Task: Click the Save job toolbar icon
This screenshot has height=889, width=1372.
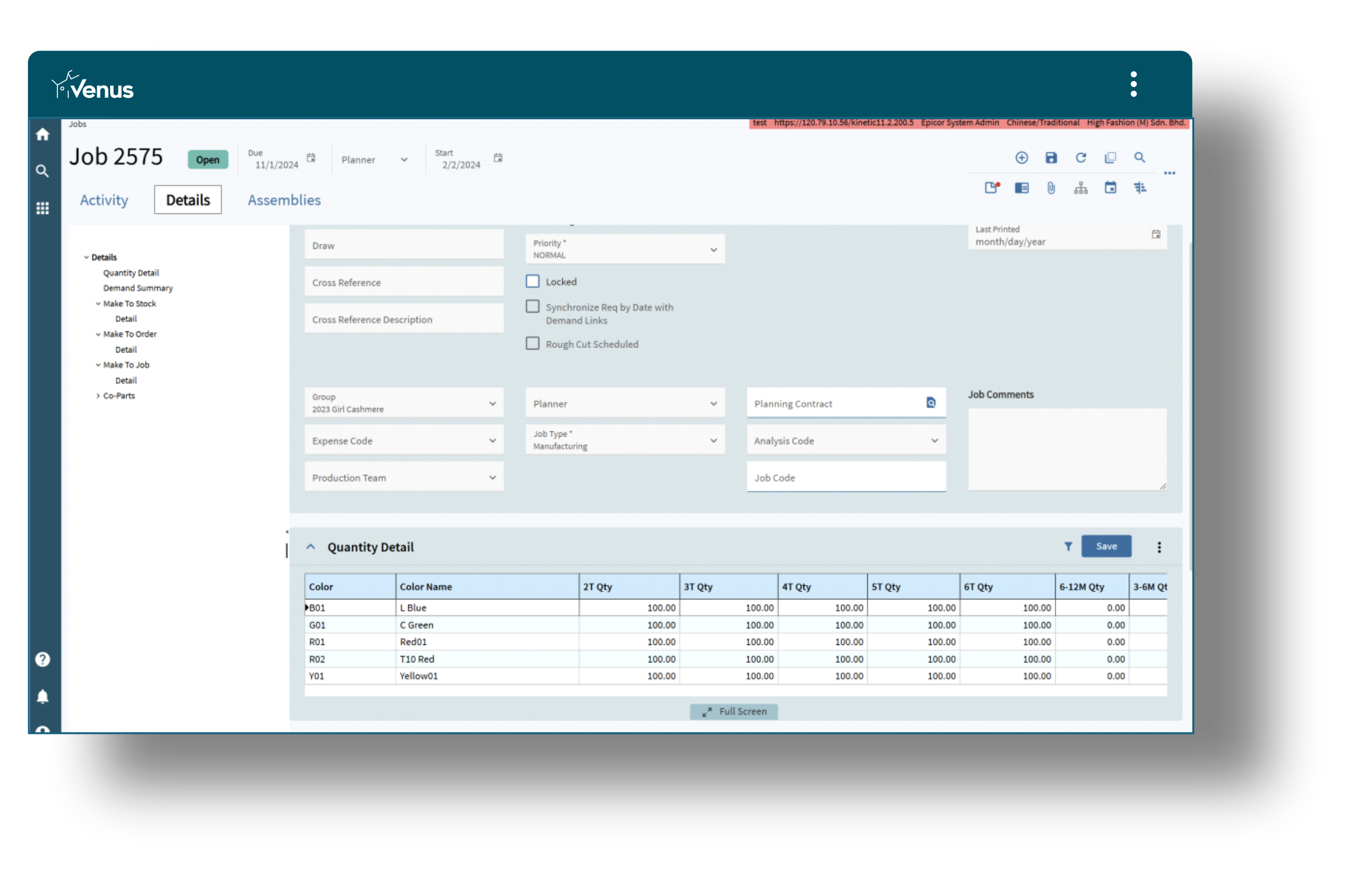Action: coord(1051,157)
